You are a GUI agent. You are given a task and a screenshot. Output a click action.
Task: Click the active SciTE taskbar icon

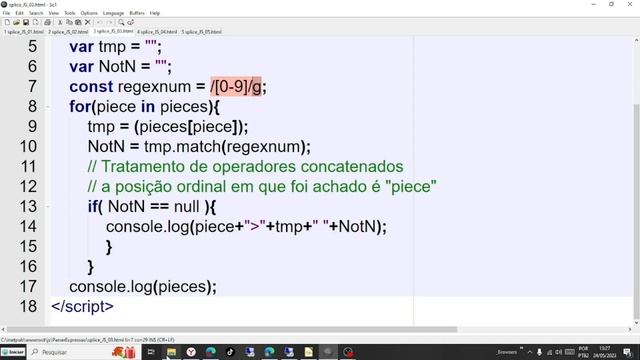(328, 352)
